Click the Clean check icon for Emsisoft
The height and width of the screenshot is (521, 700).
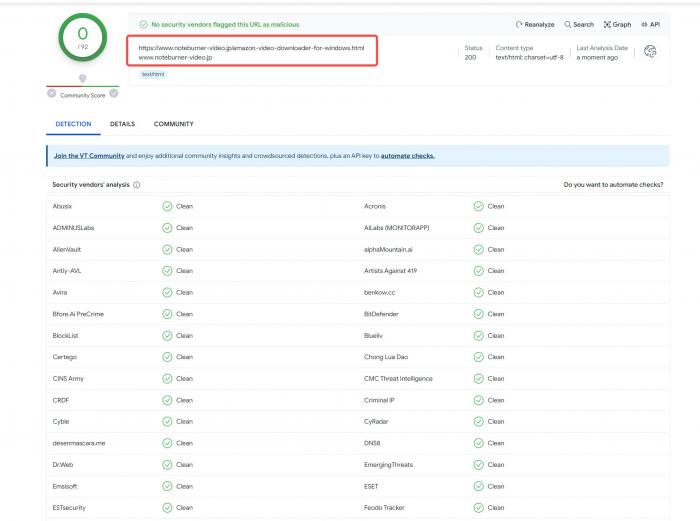coord(167,486)
